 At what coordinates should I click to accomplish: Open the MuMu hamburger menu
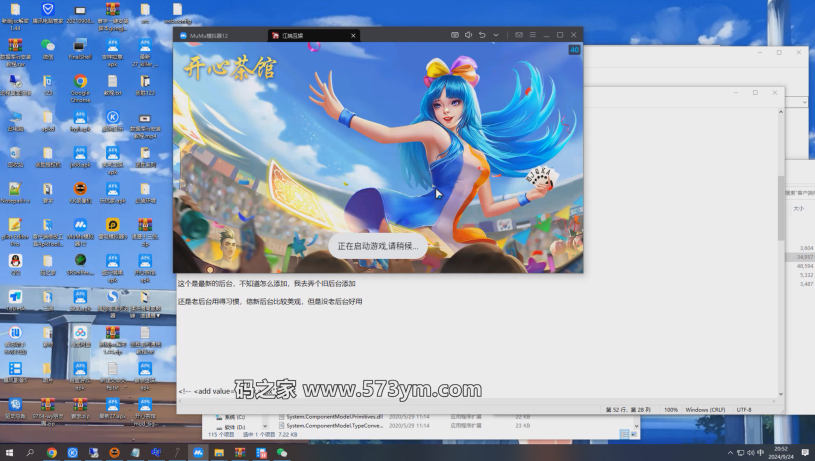pos(533,35)
